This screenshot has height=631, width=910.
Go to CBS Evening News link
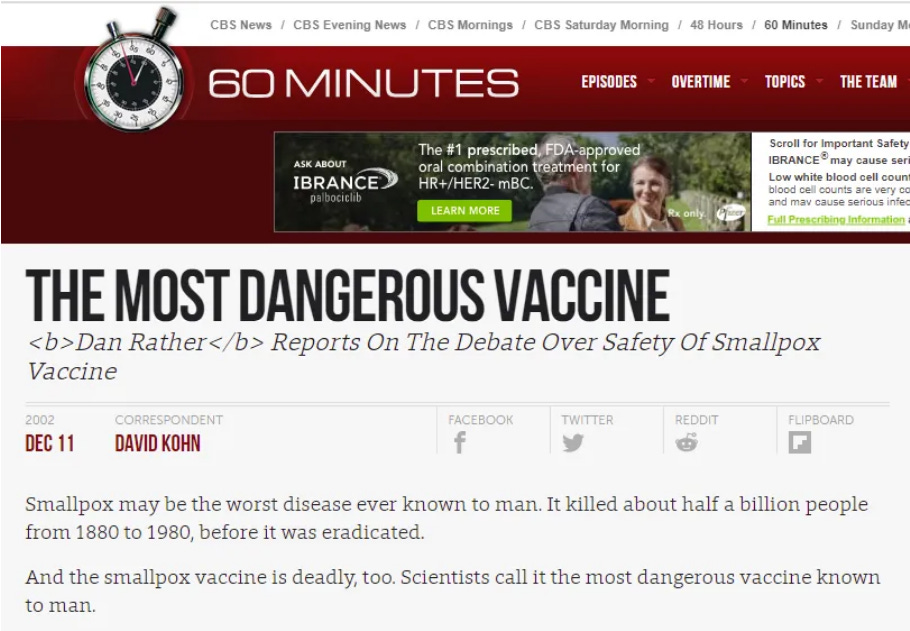(x=349, y=25)
